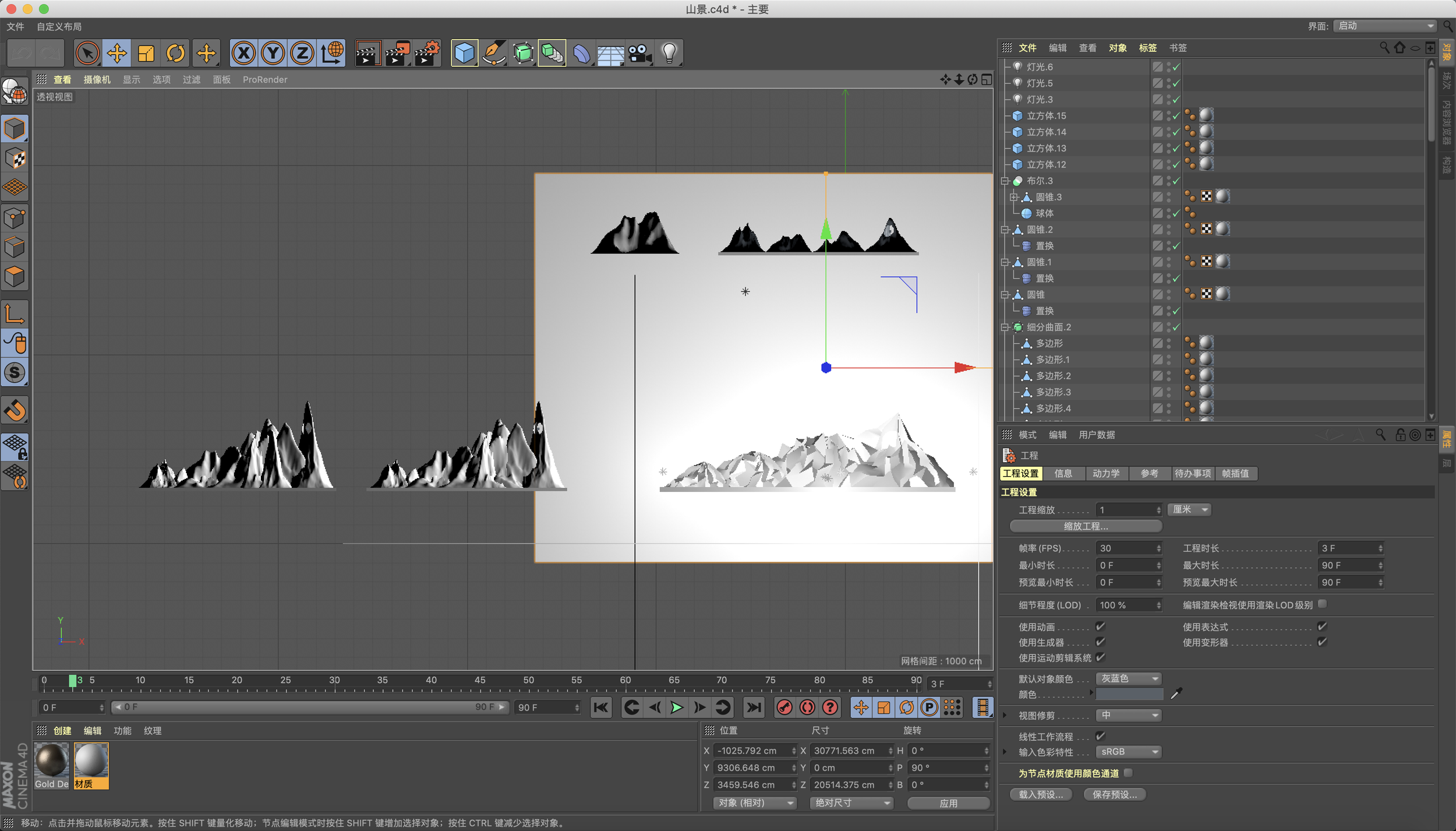This screenshot has height=831, width=1456.
Task: Toggle enable checkmark for 灯光.6
Action: click(1176, 67)
